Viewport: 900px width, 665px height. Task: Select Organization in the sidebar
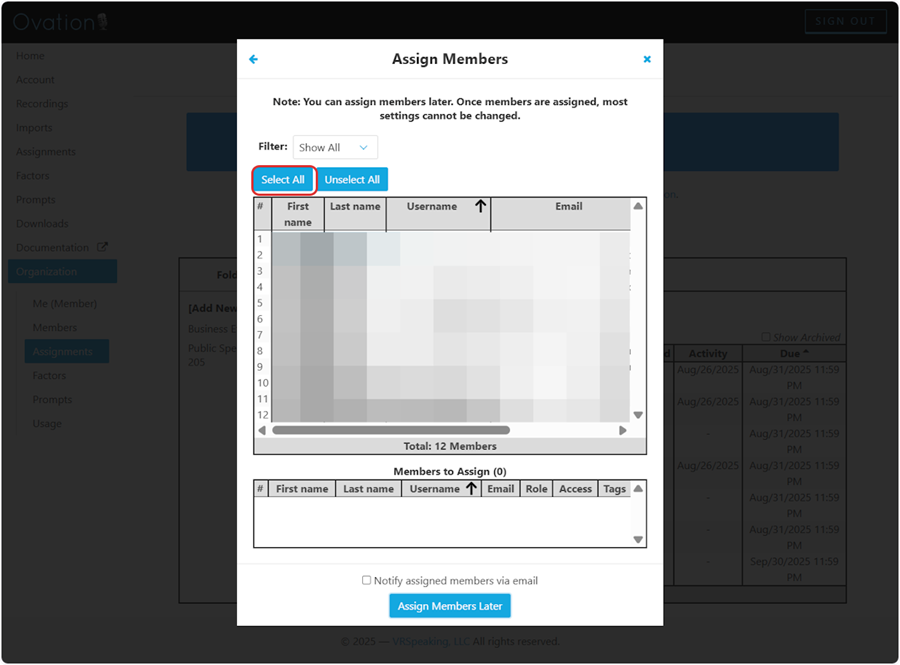click(x=63, y=271)
